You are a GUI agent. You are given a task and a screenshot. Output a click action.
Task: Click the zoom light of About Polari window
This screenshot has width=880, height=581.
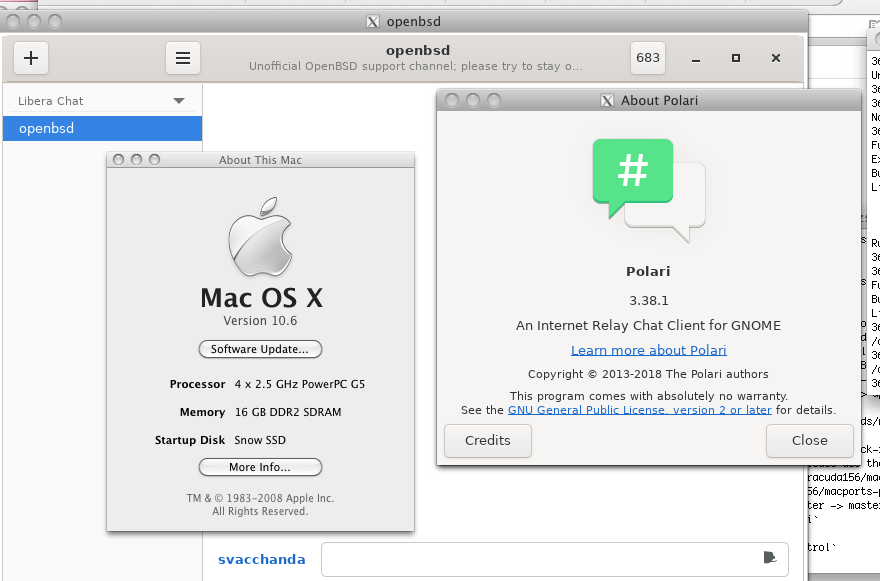click(494, 100)
